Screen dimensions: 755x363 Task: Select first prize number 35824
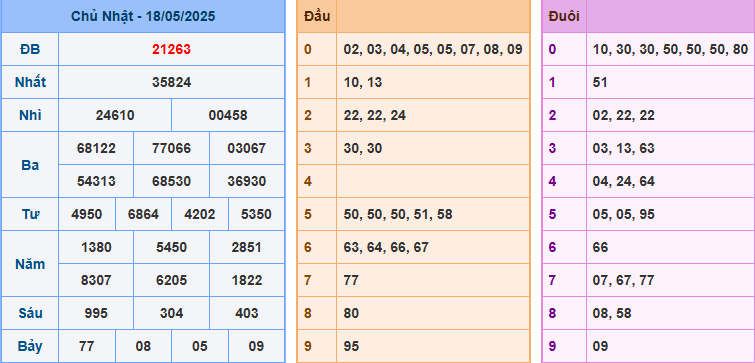171,82
